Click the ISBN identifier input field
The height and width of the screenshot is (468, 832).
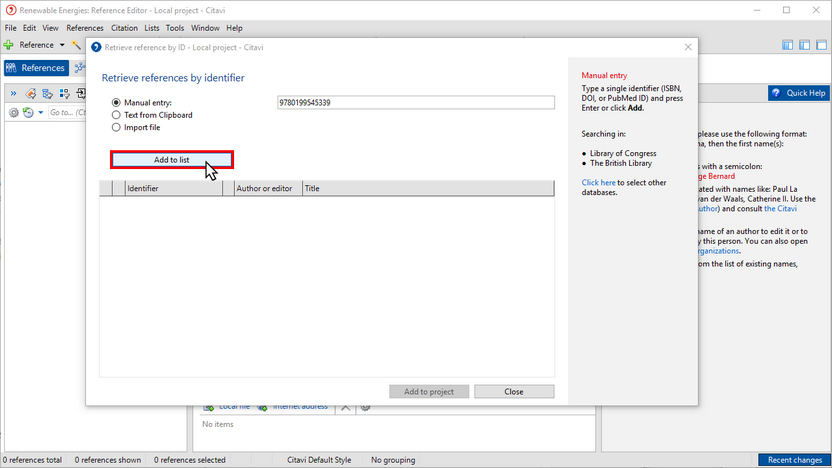click(x=416, y=102)
